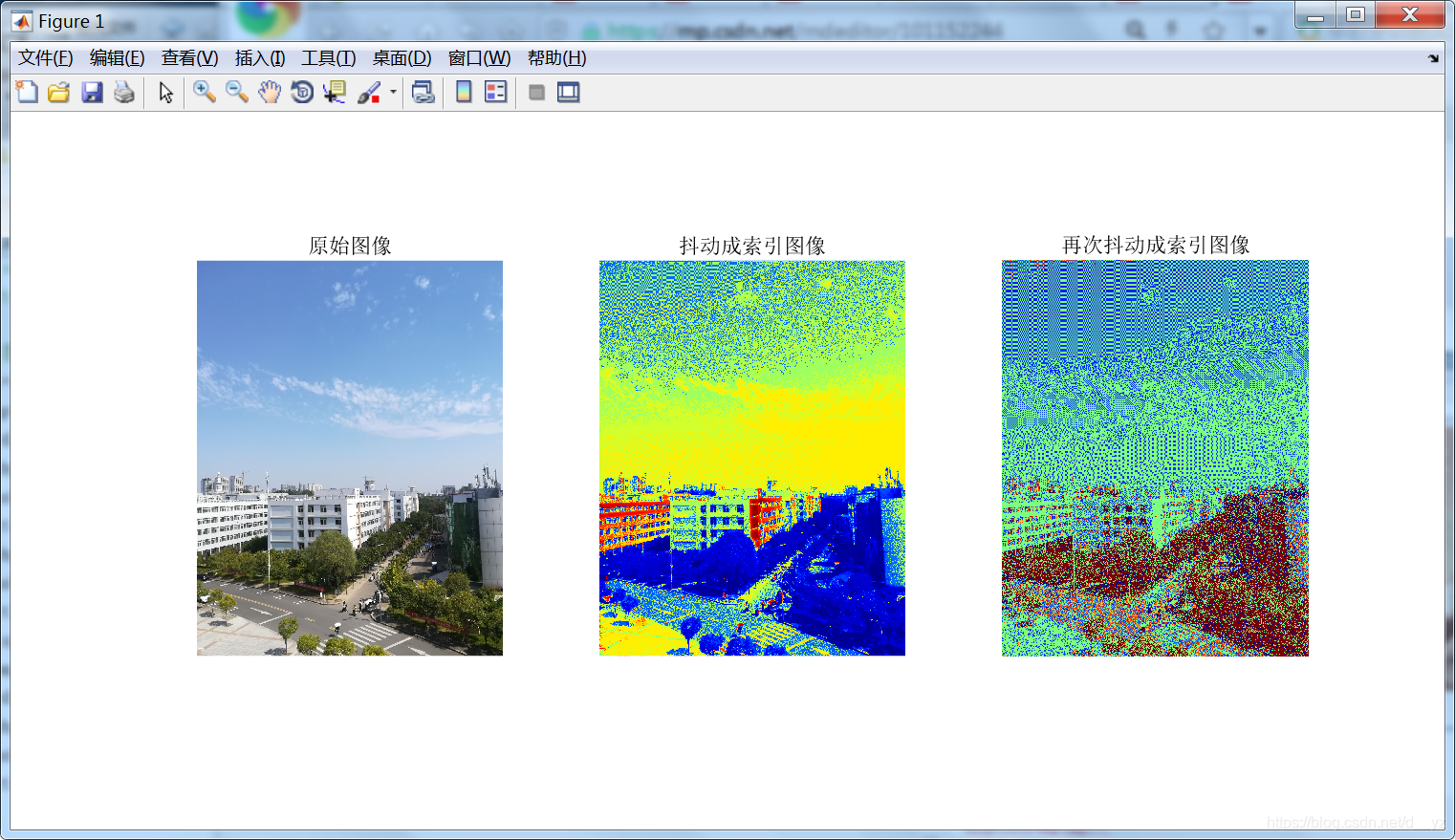Viewport: 1455px width, 840px height.
Task: Hide plot tools with toolbar icon
Action: 536,92
